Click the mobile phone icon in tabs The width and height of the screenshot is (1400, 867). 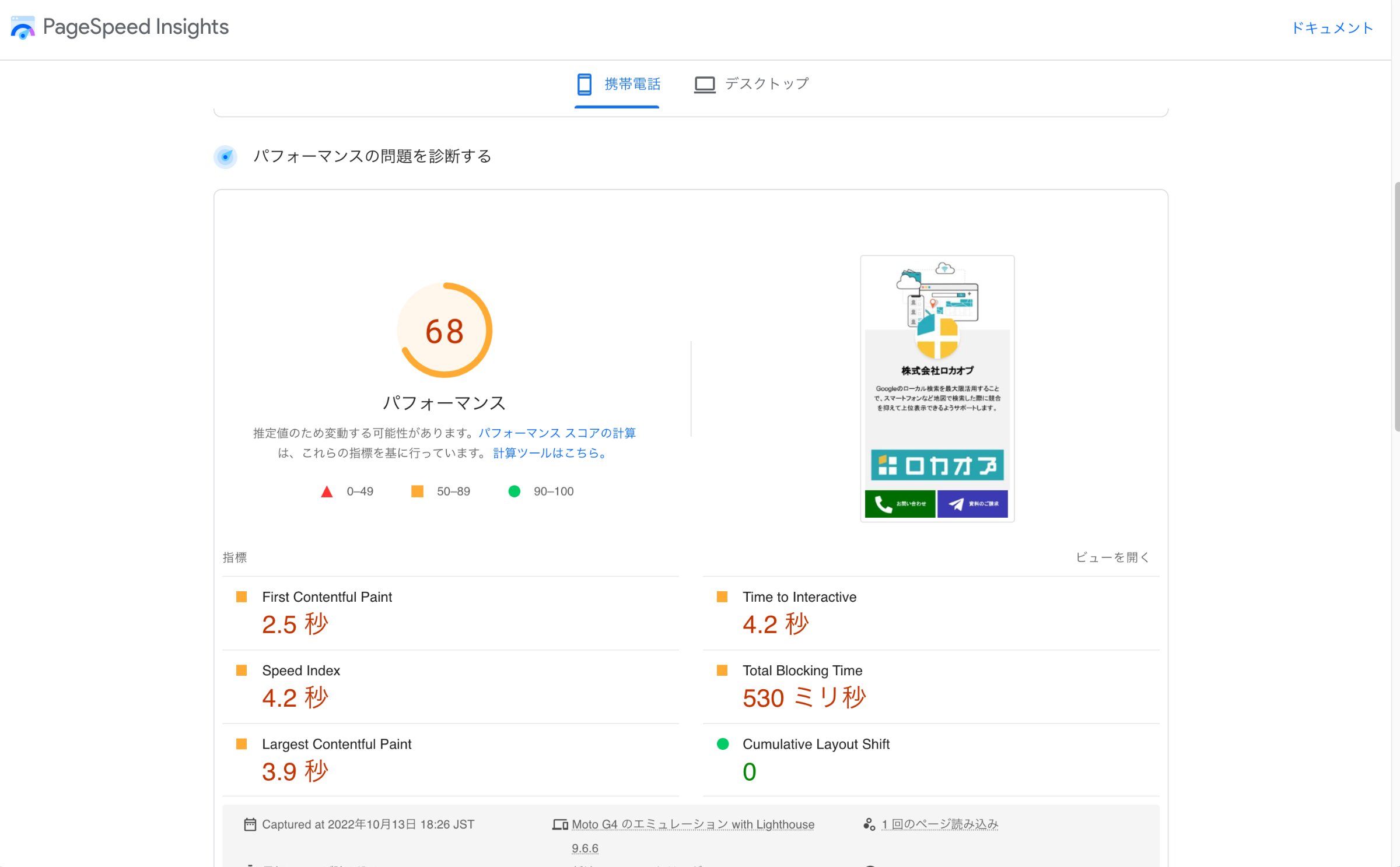[x=584, y=84]
